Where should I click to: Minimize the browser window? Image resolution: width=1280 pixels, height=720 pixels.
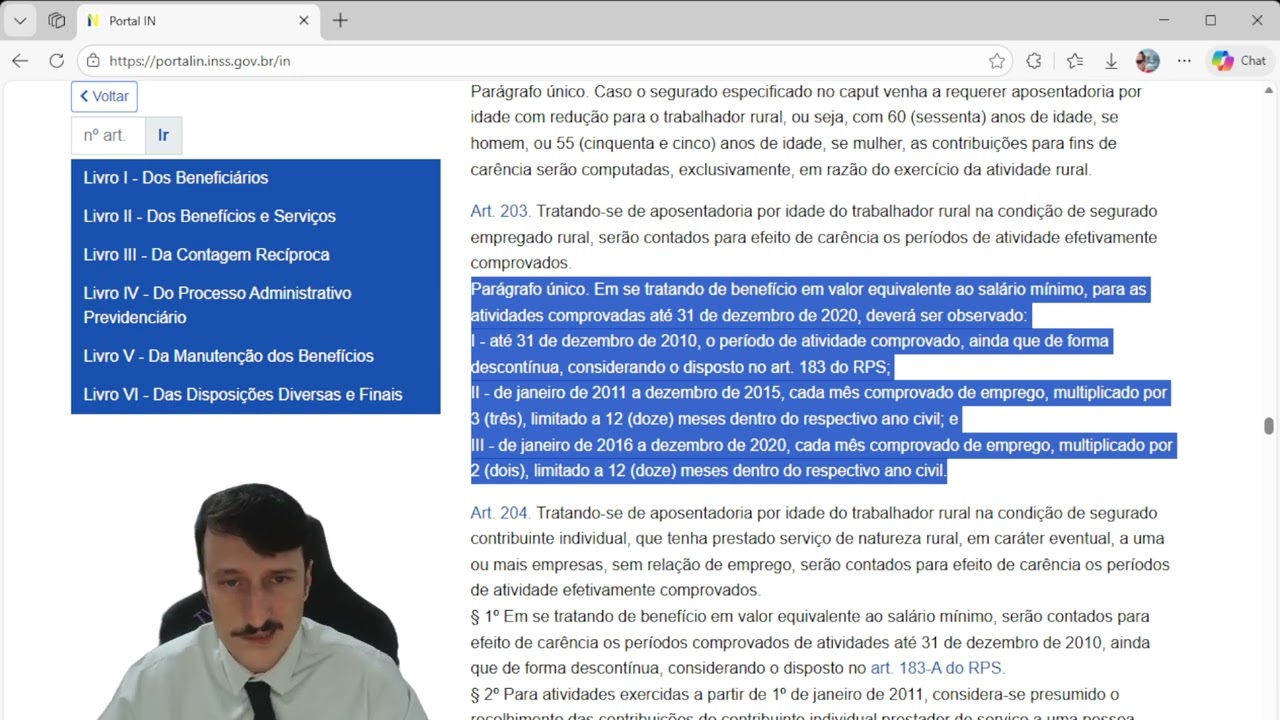click(x=1164, y=20)
